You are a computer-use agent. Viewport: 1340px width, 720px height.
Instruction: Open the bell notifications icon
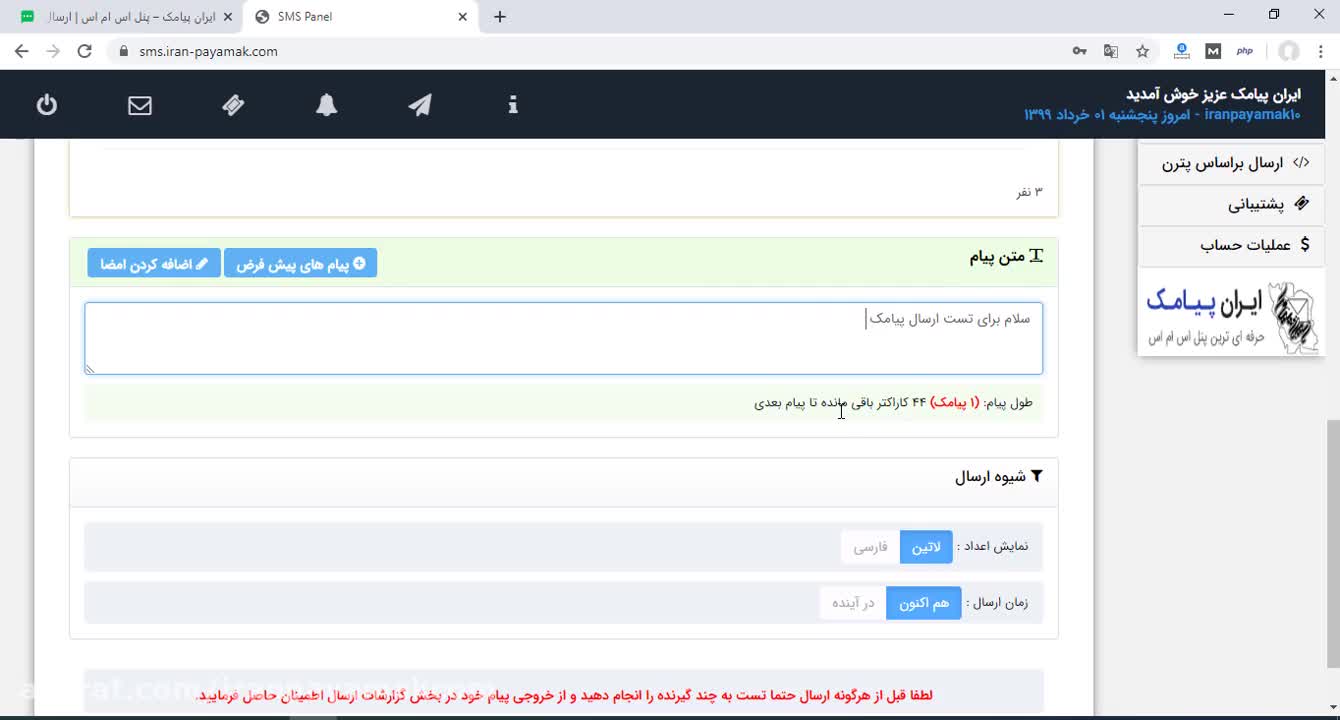coord(327,105)
